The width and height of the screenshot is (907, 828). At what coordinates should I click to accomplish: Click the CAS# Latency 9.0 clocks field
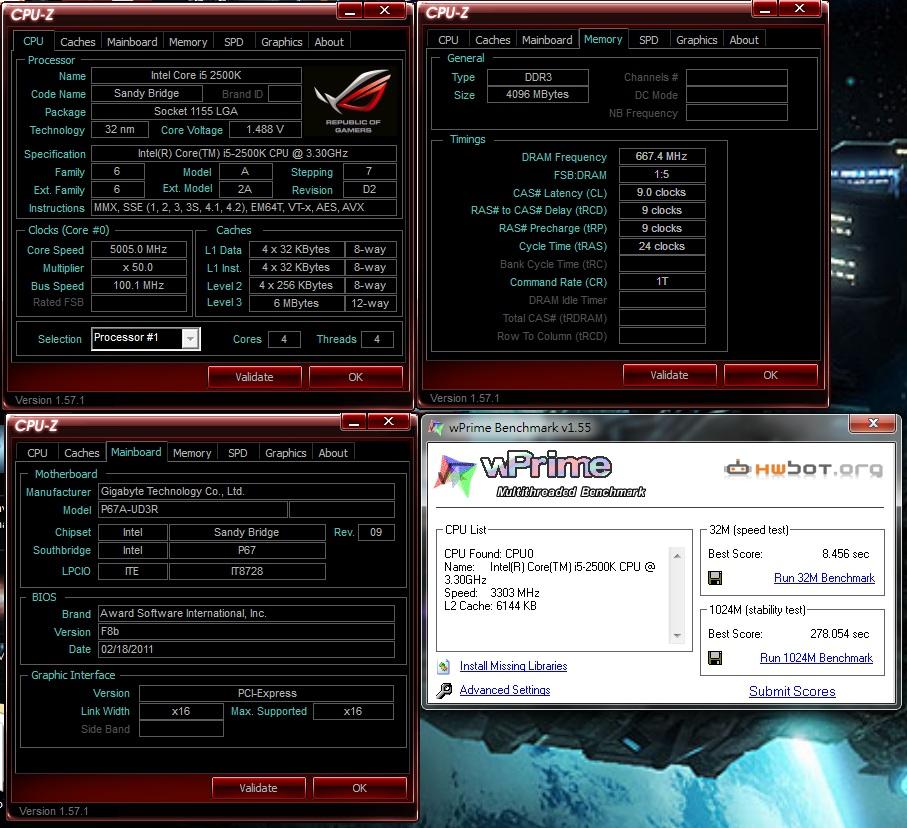(x=662, y=192)
